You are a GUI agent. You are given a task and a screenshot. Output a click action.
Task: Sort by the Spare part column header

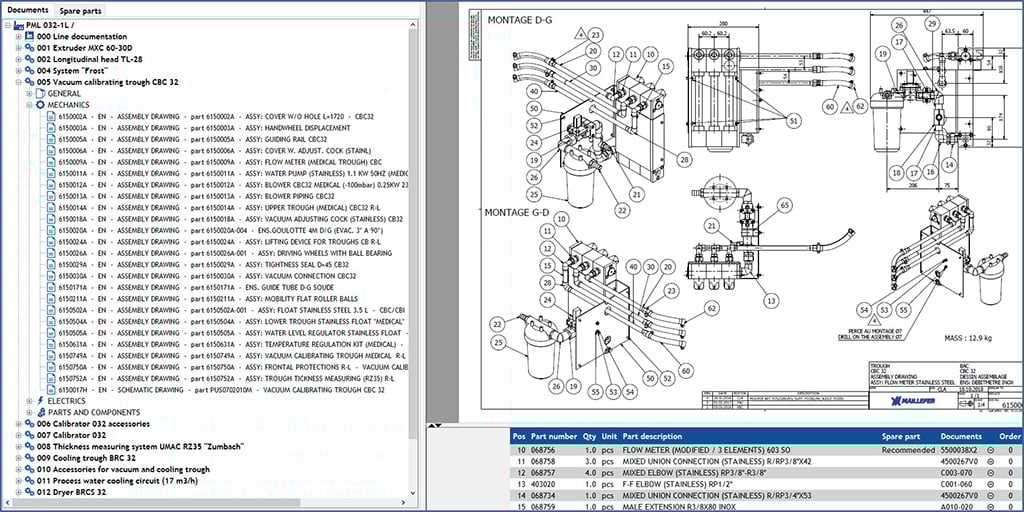(x=901, y=436)
